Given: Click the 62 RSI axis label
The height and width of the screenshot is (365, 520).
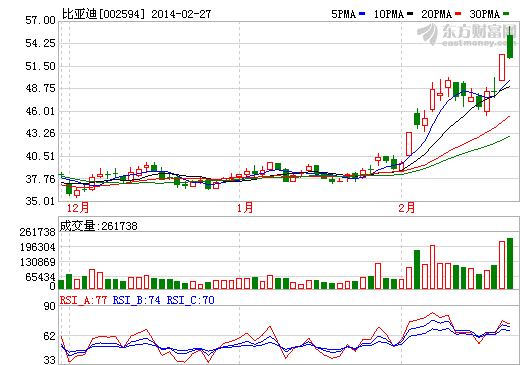Looking at the screenshot, I should 49,336.
